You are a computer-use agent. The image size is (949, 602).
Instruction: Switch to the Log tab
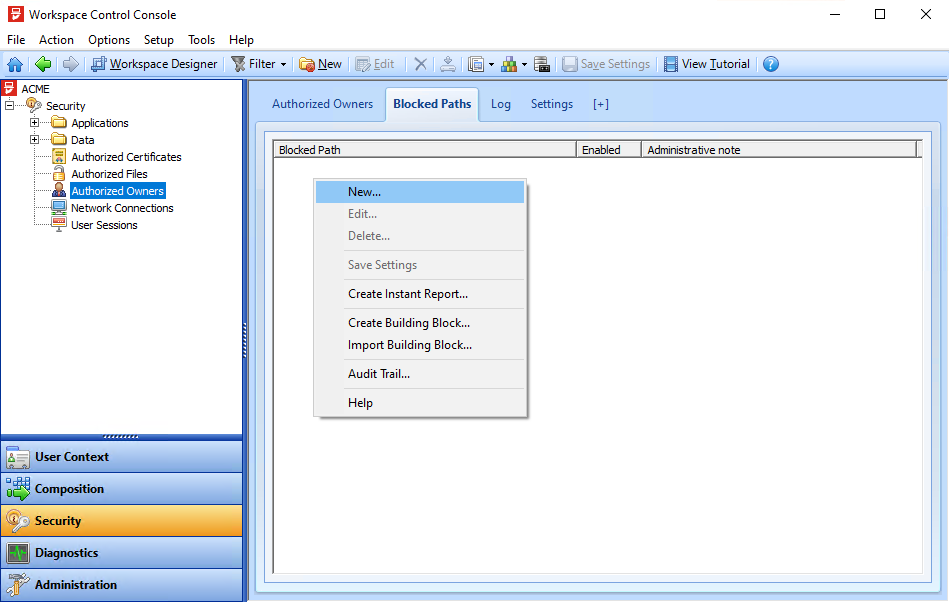click(500, 104)
